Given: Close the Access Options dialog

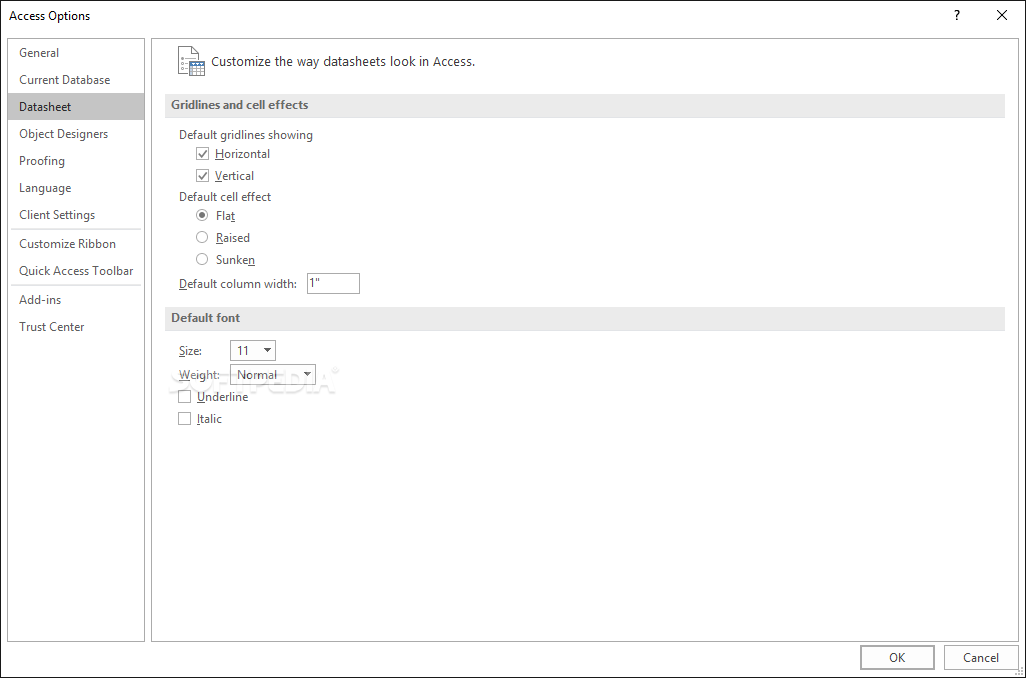Looking at the screenshot, I should pyautogui.click(x=1002, y=15).
